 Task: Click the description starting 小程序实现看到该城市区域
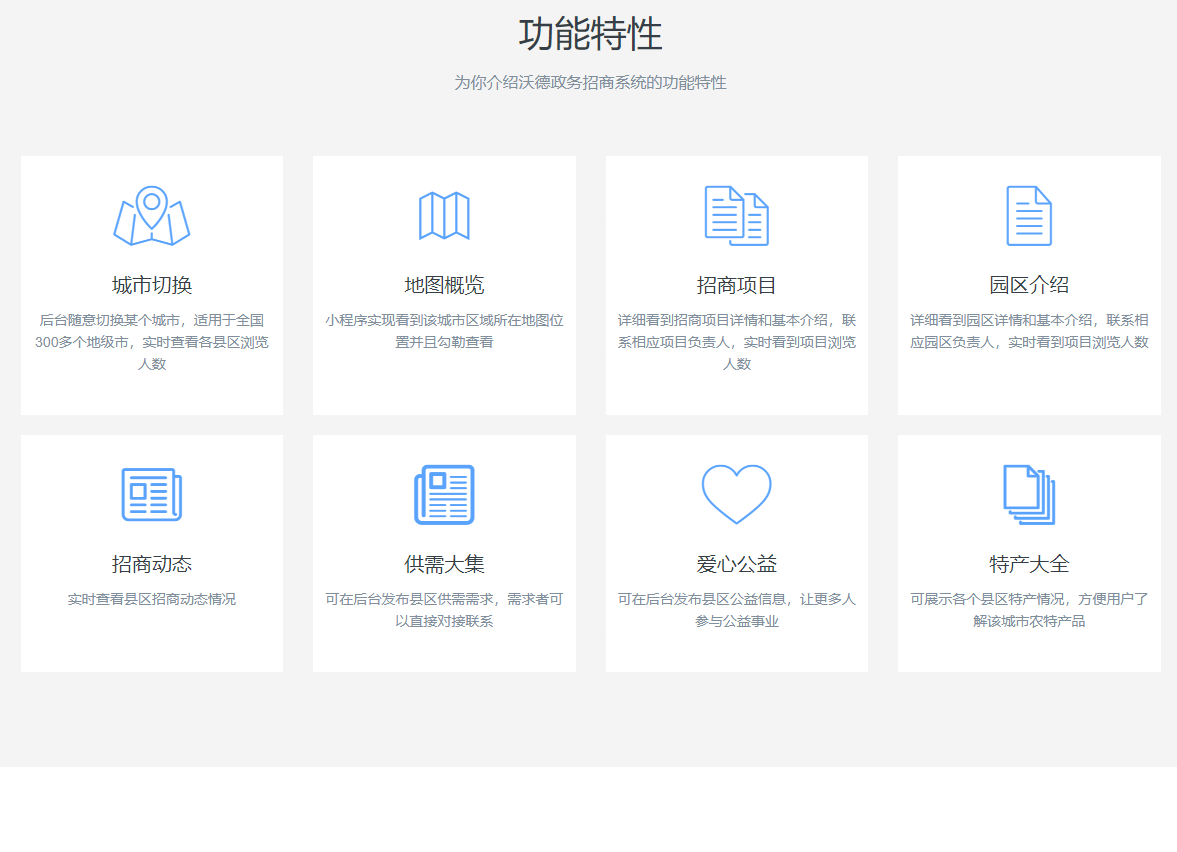click(x=444, y=331)
